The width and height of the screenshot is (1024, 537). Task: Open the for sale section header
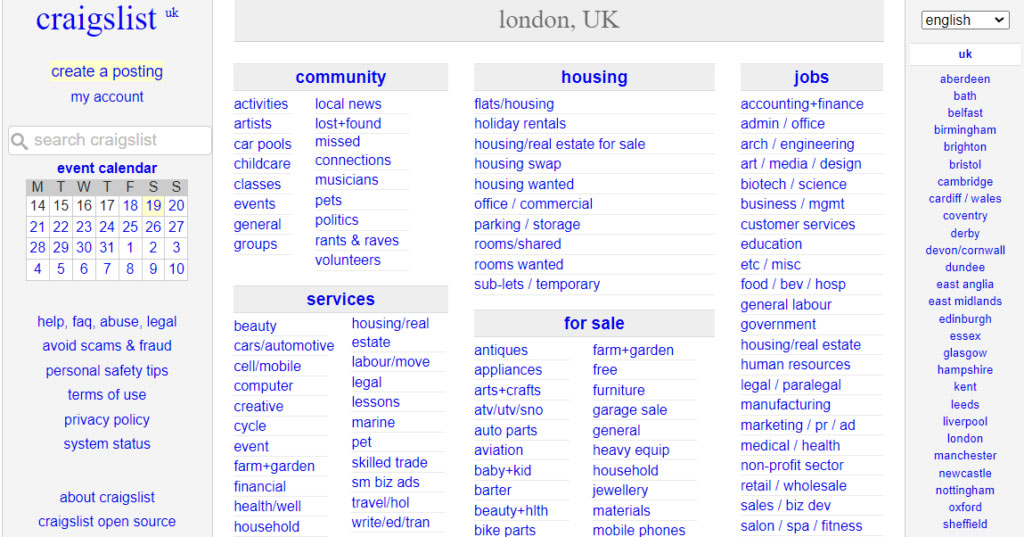594,323
